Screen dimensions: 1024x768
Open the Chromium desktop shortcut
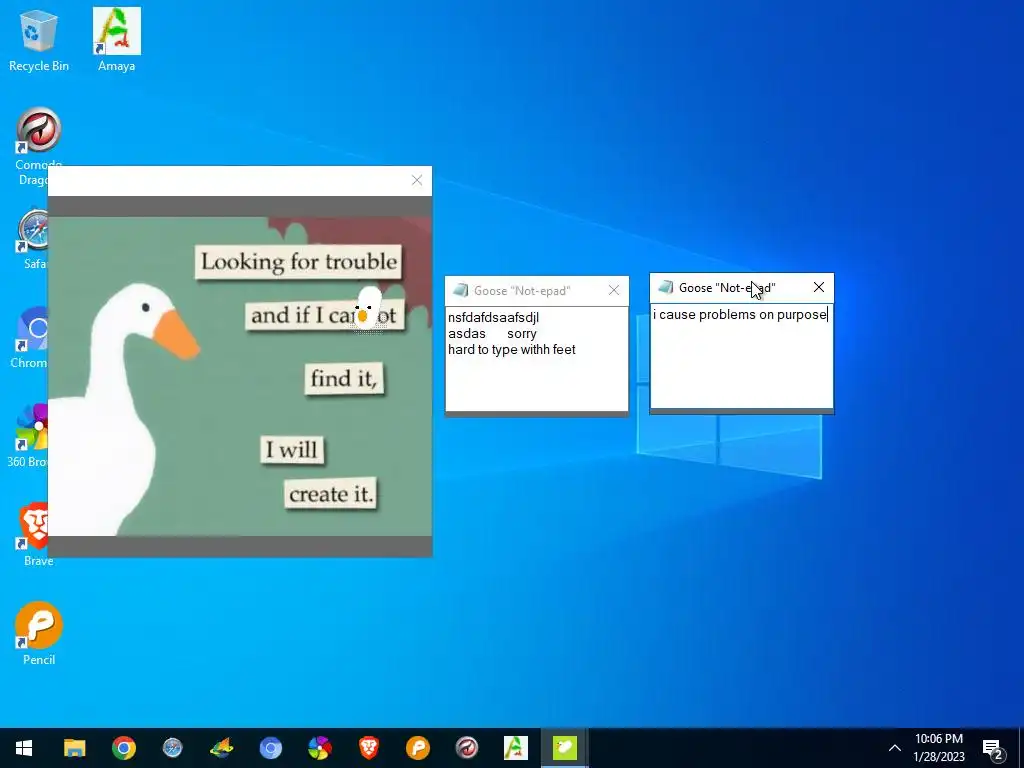click(x=29, y=338)
